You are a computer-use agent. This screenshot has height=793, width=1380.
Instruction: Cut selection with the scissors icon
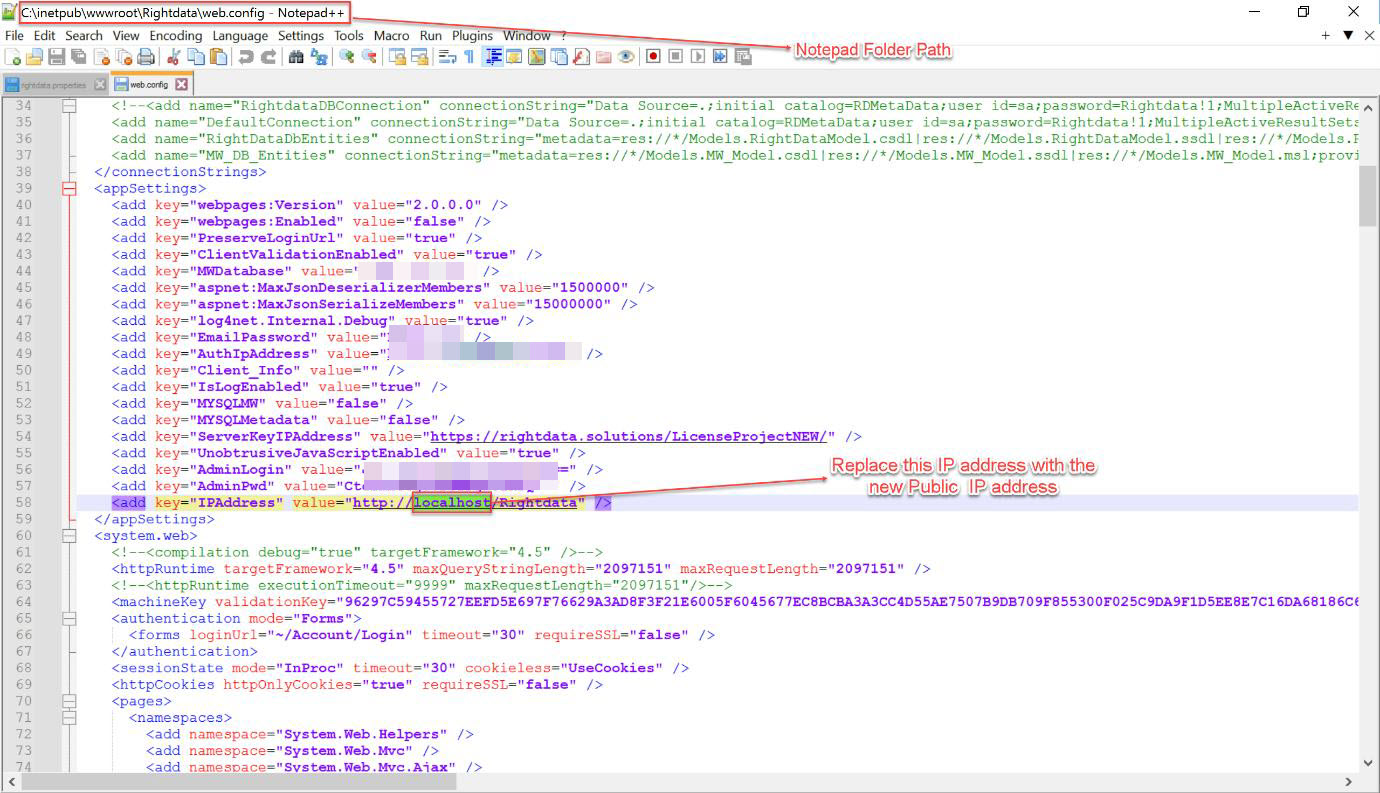click(x=174, y=57)
